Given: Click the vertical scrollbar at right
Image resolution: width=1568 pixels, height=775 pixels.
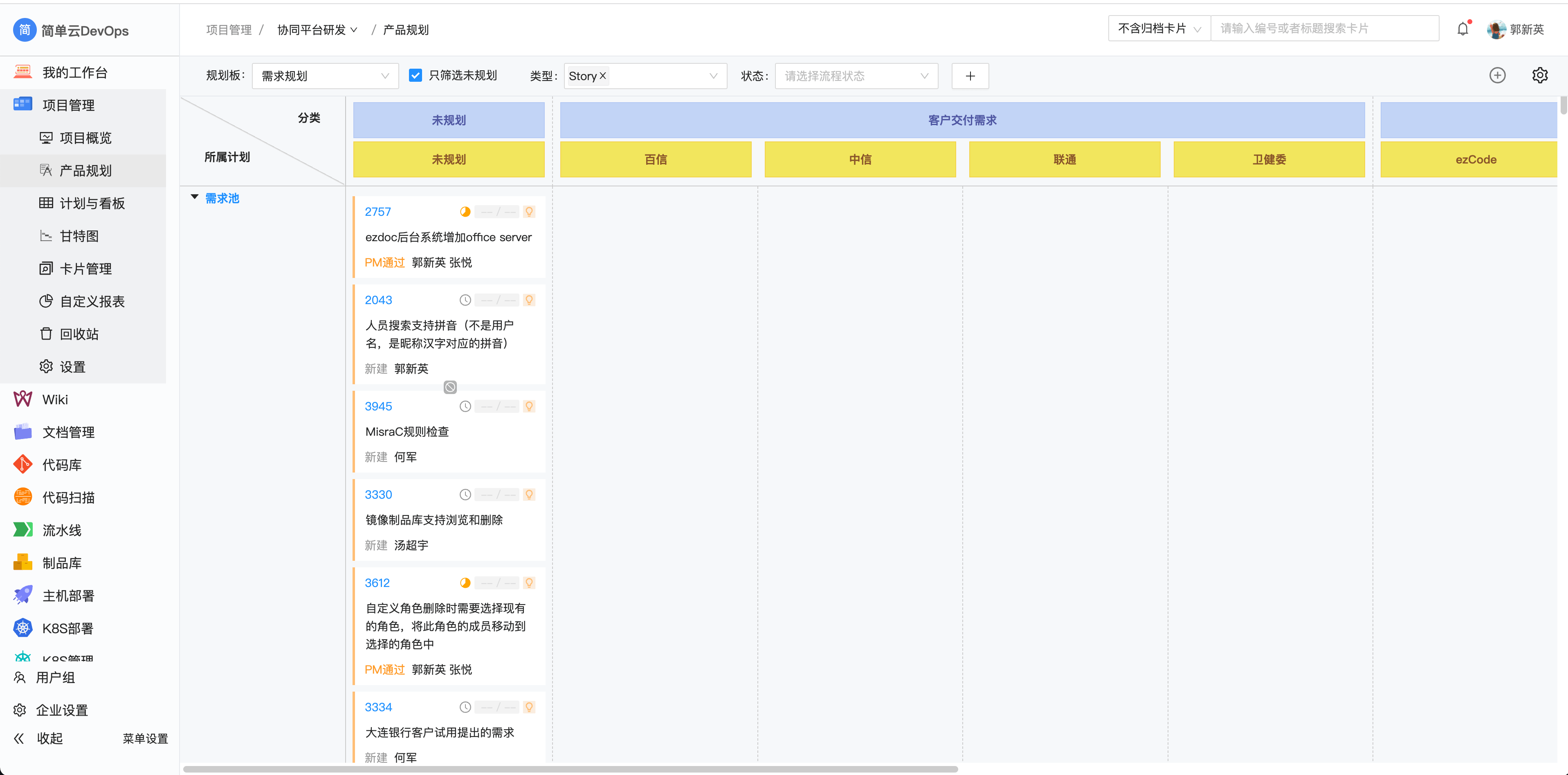Looking at the screenshot, I should (x=1563, y=105).
